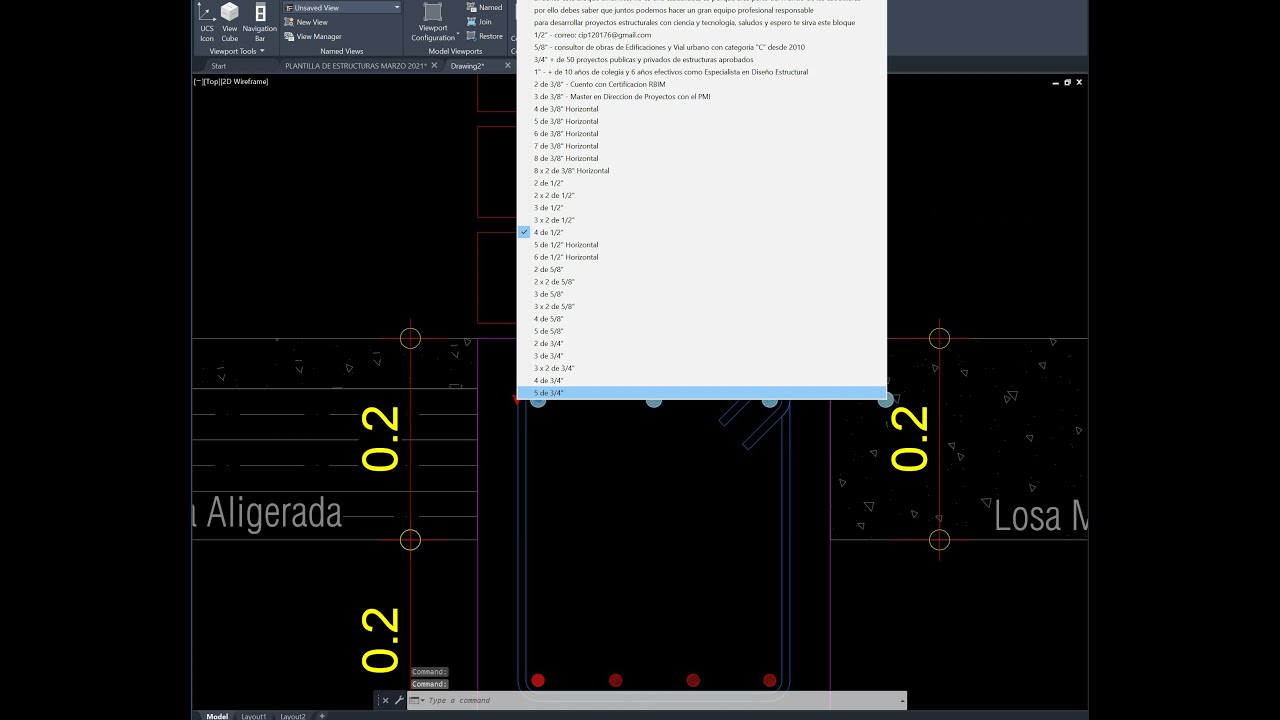Pick "4 de 3/8" Horizontal" option
The image size is (1280, 720).
tap(701, 109)
